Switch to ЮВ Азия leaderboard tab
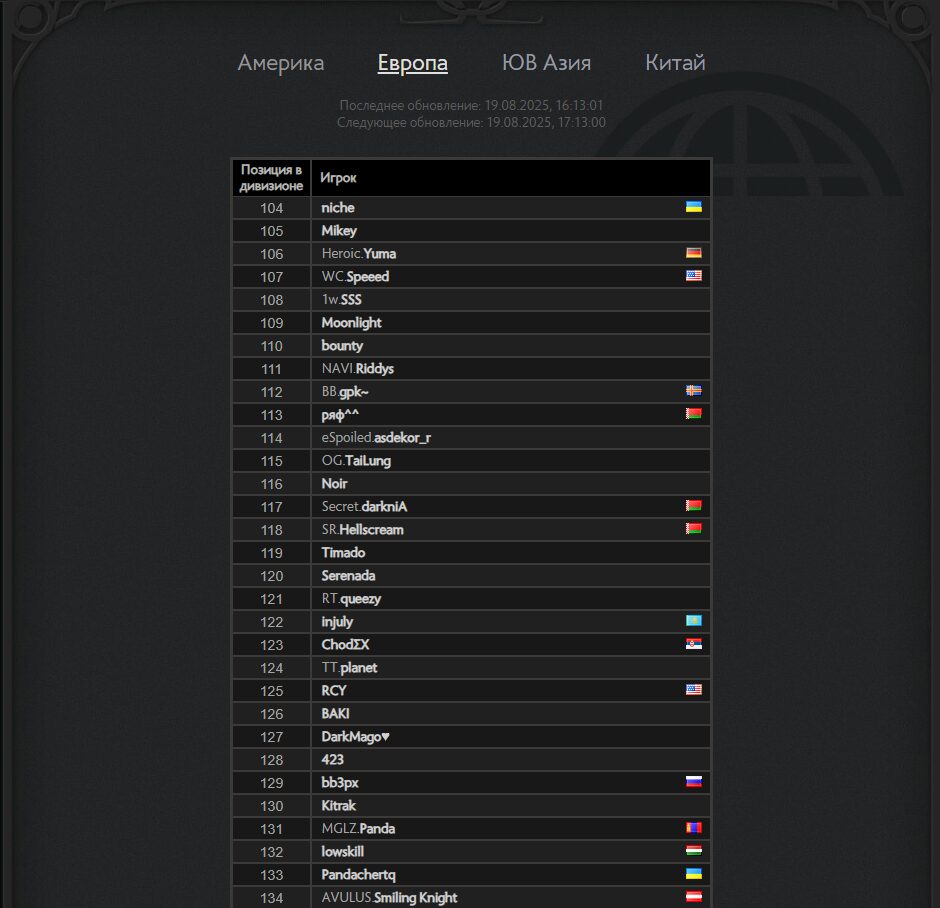The width and height of the screenshot is (940, 908). pyautogui.click(x=546, y=63)
